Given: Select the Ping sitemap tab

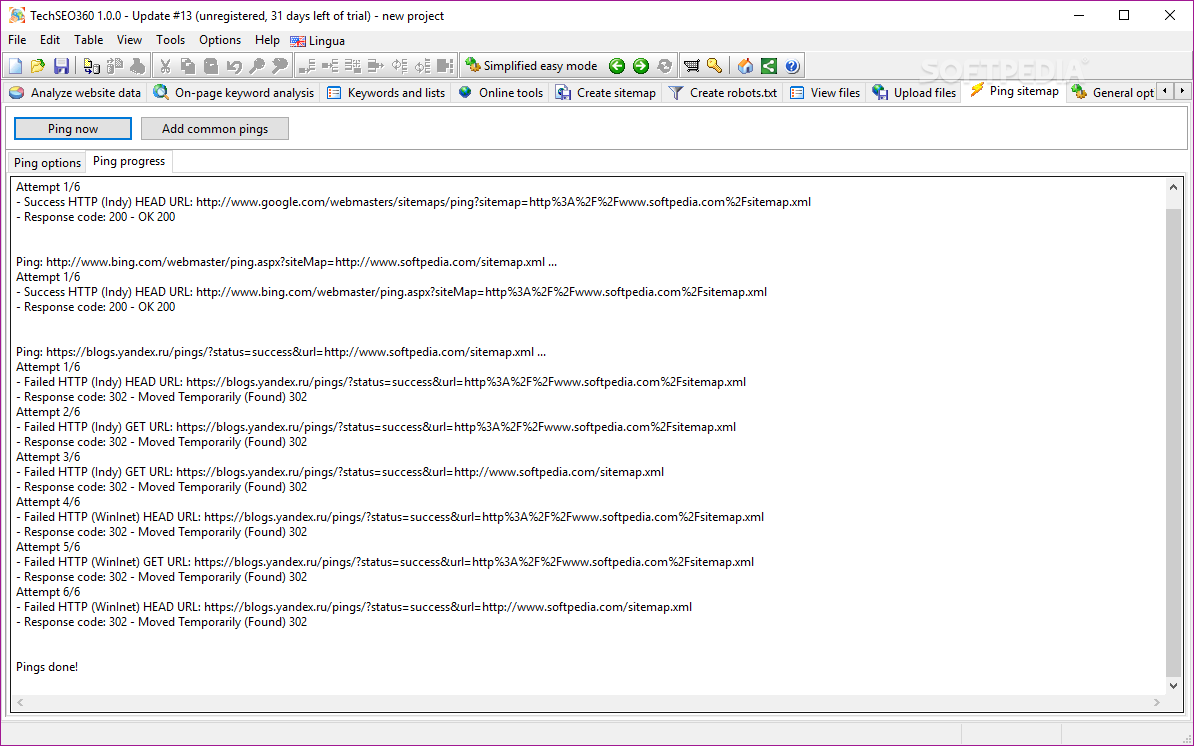Looking at the screenshot, I should pos(1014,91).
